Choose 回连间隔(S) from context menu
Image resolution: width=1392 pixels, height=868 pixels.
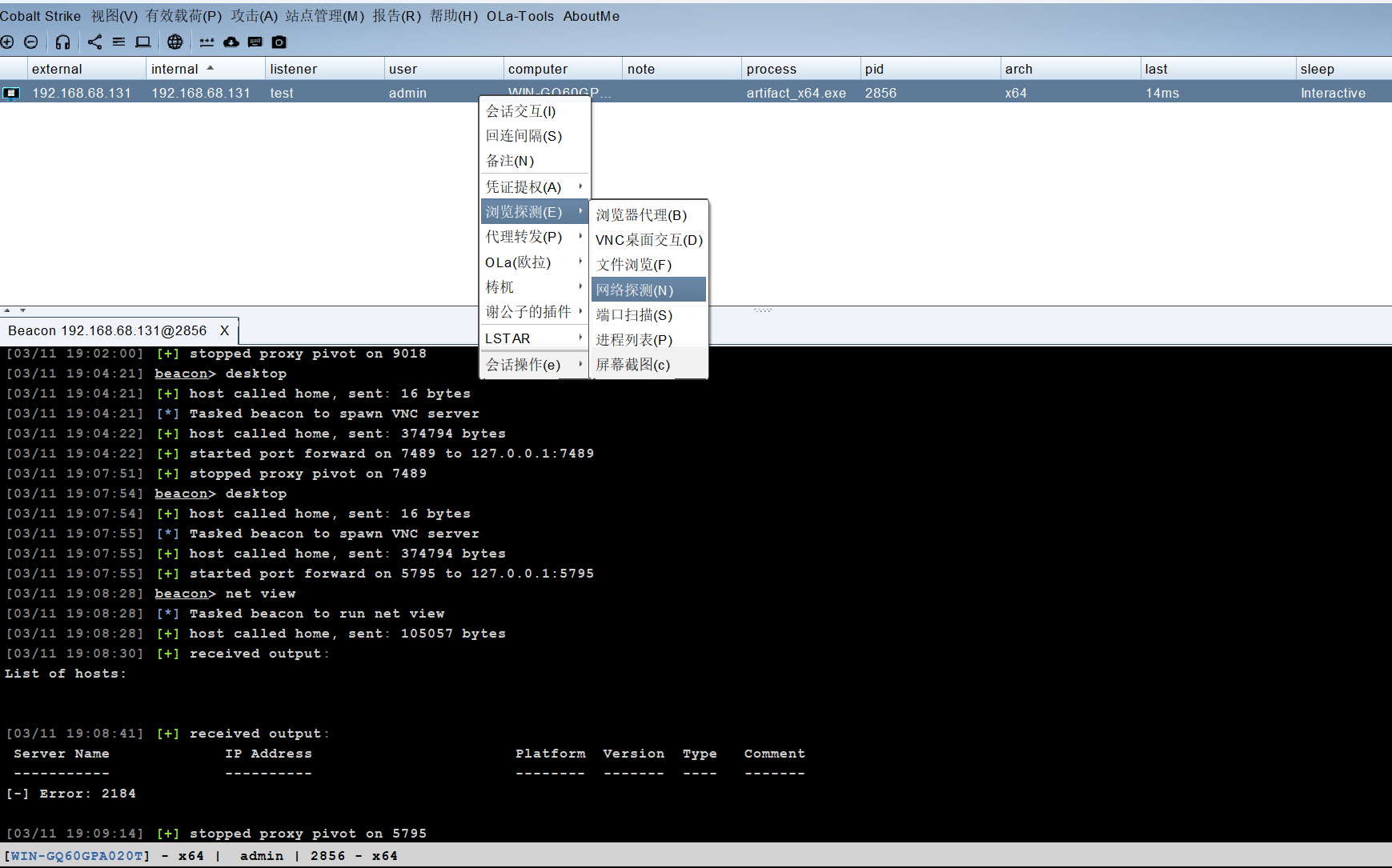(535, 136)
